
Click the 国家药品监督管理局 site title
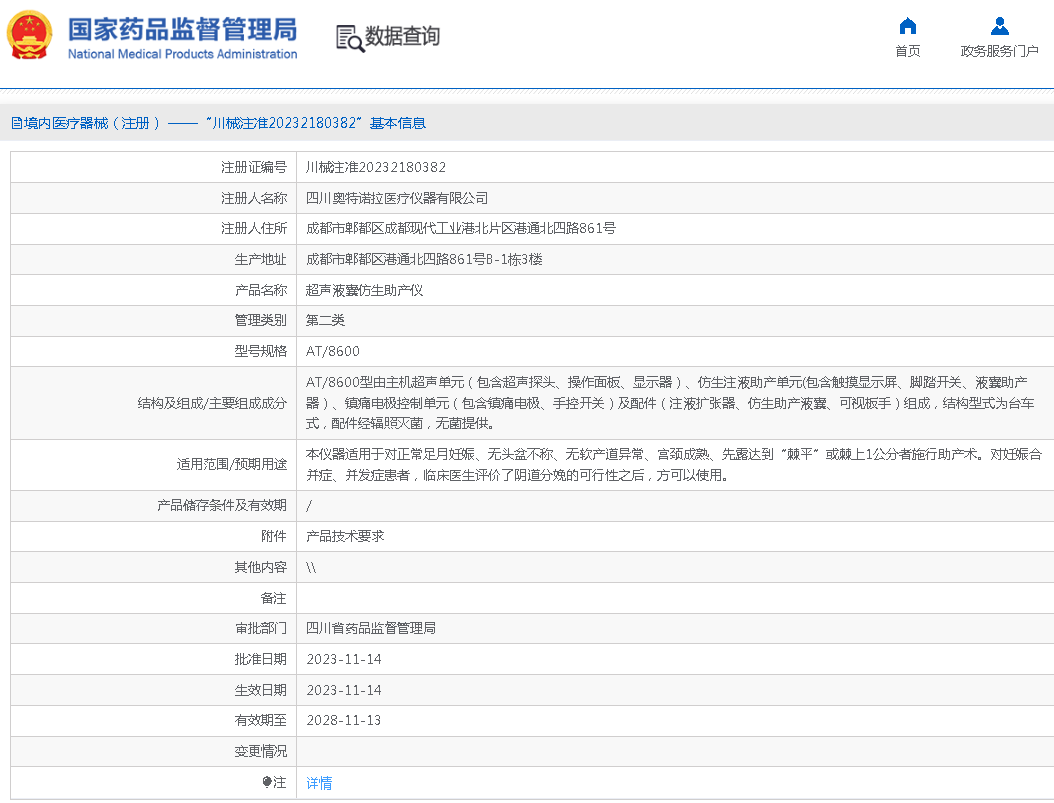[x=182, y=28]
